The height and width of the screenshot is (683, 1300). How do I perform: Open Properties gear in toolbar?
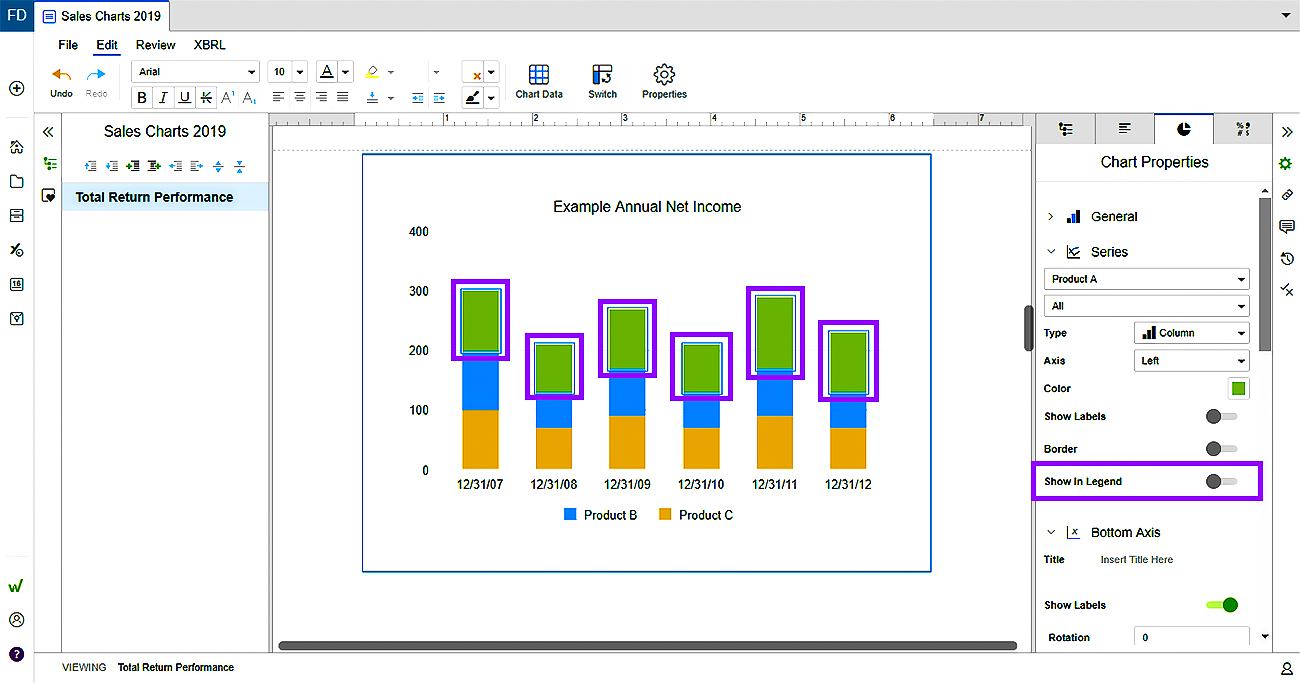click(664, 81)
